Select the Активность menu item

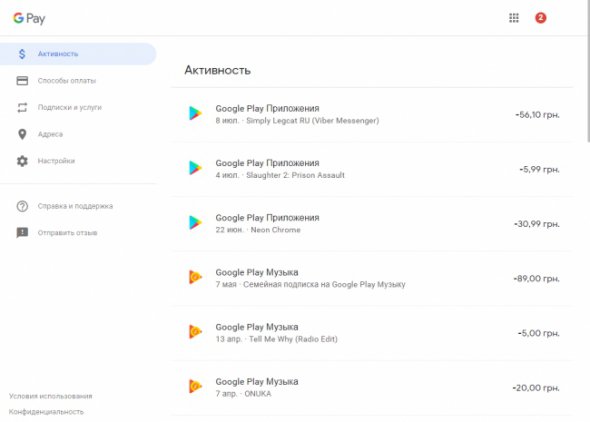tap(78, 54)
